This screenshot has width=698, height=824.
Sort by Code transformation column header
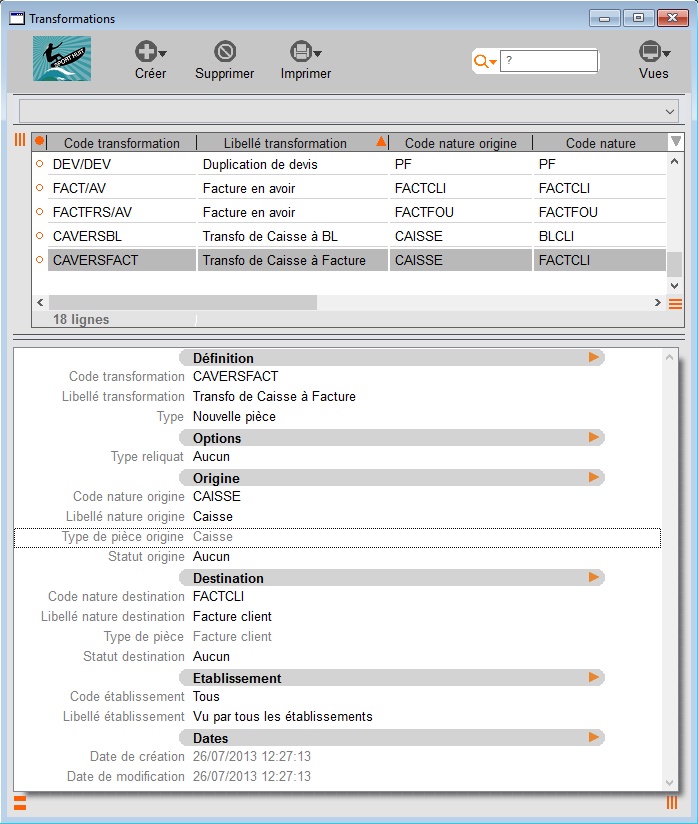point(122,143)
